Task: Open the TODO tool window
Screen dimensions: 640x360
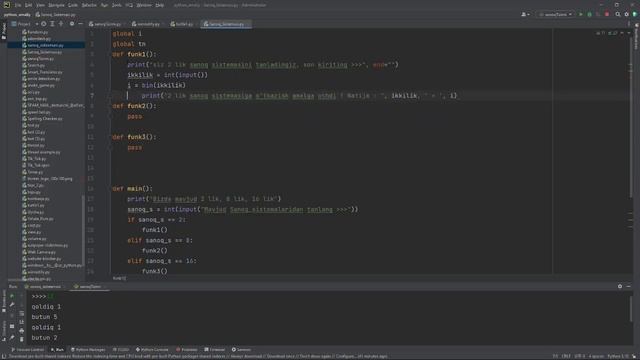Action: (121, 350)
